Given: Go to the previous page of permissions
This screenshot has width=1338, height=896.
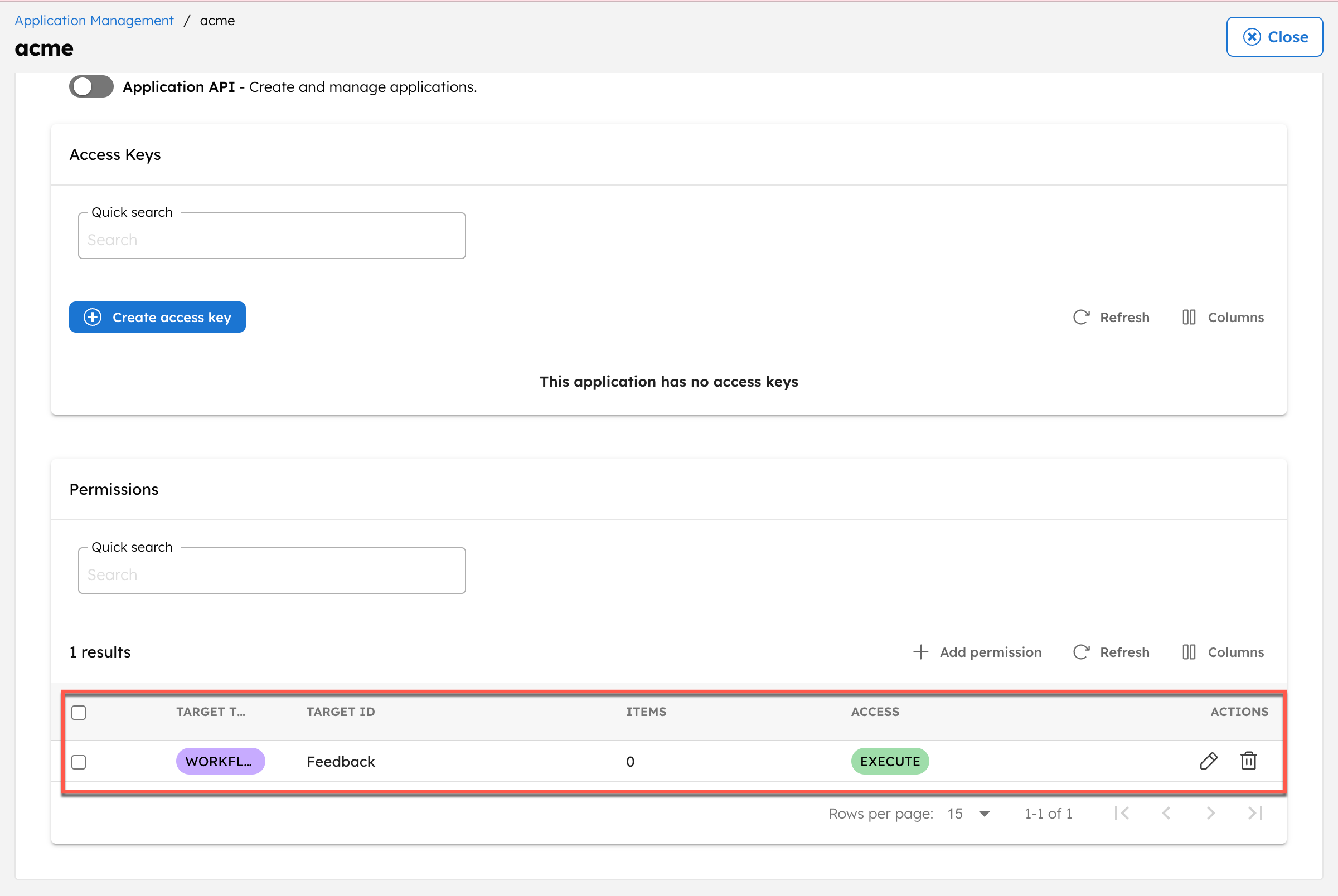Looking at the screenshot, I should pyautogui.click(x=1167, y=813).
